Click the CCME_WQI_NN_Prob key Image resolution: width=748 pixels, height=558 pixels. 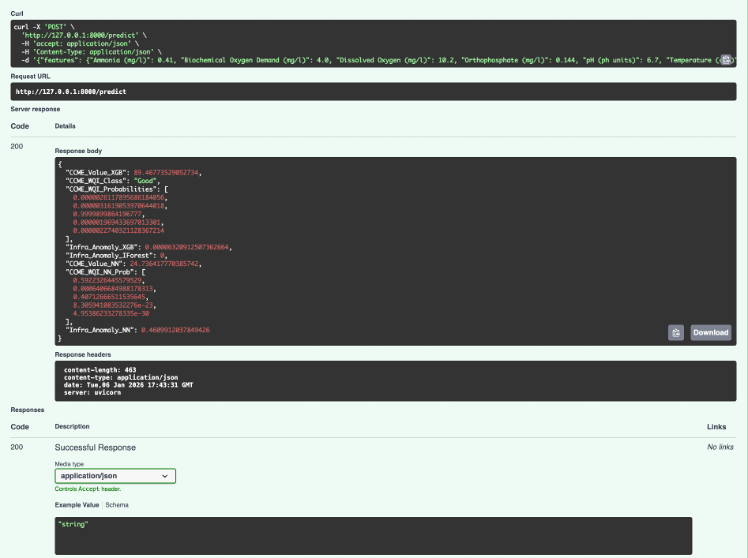click(102, 272)
